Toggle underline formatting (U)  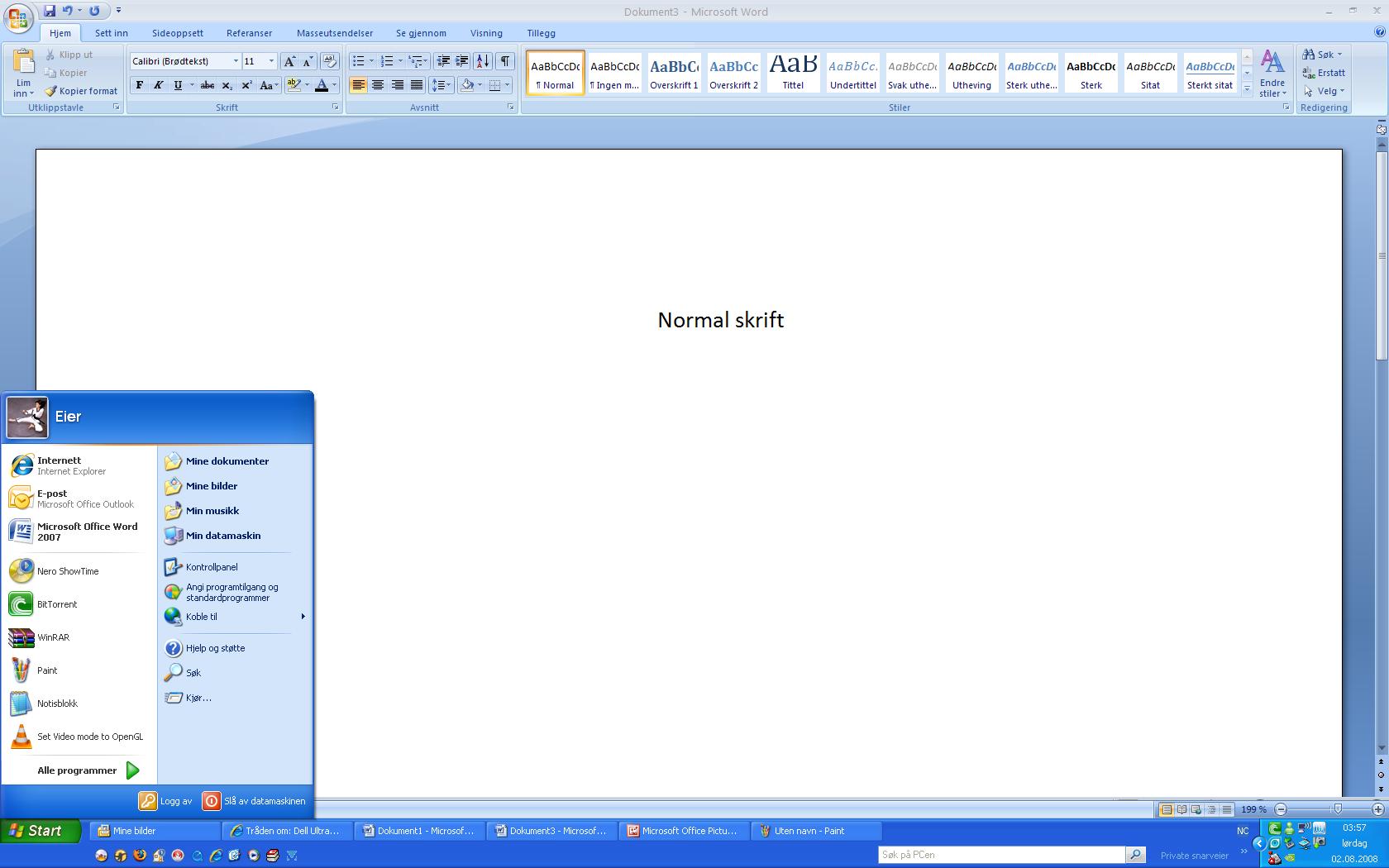point(178,85)
